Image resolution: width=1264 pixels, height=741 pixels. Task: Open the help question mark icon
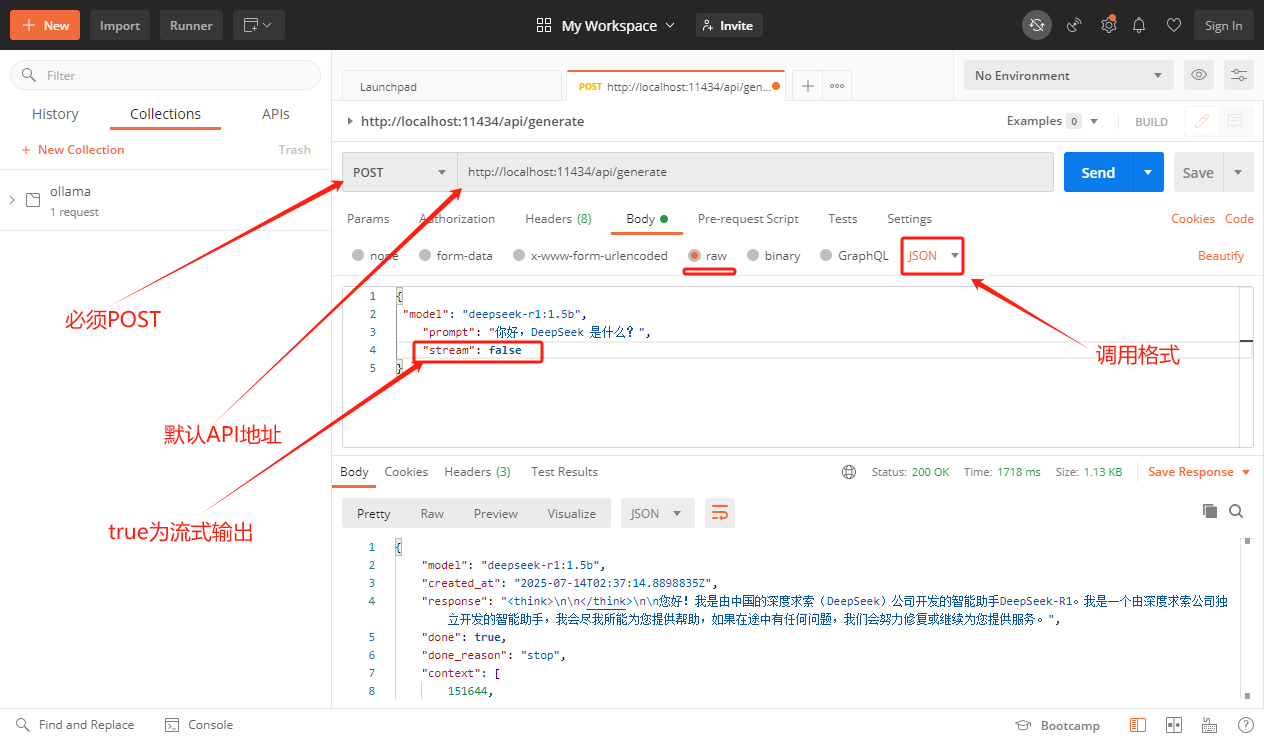click(x=1245, y=725)
